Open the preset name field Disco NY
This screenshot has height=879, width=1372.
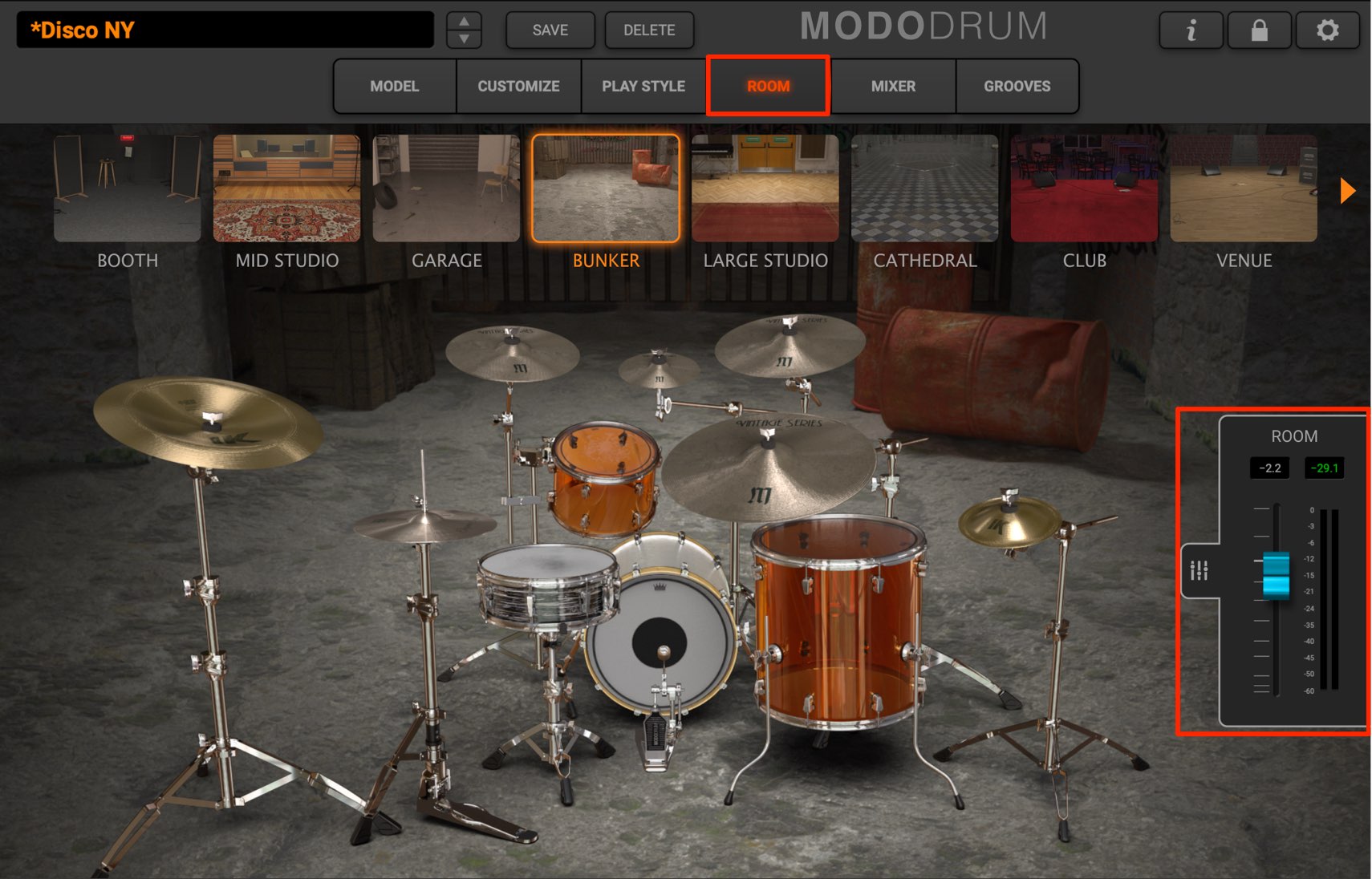tap(225, 30)
